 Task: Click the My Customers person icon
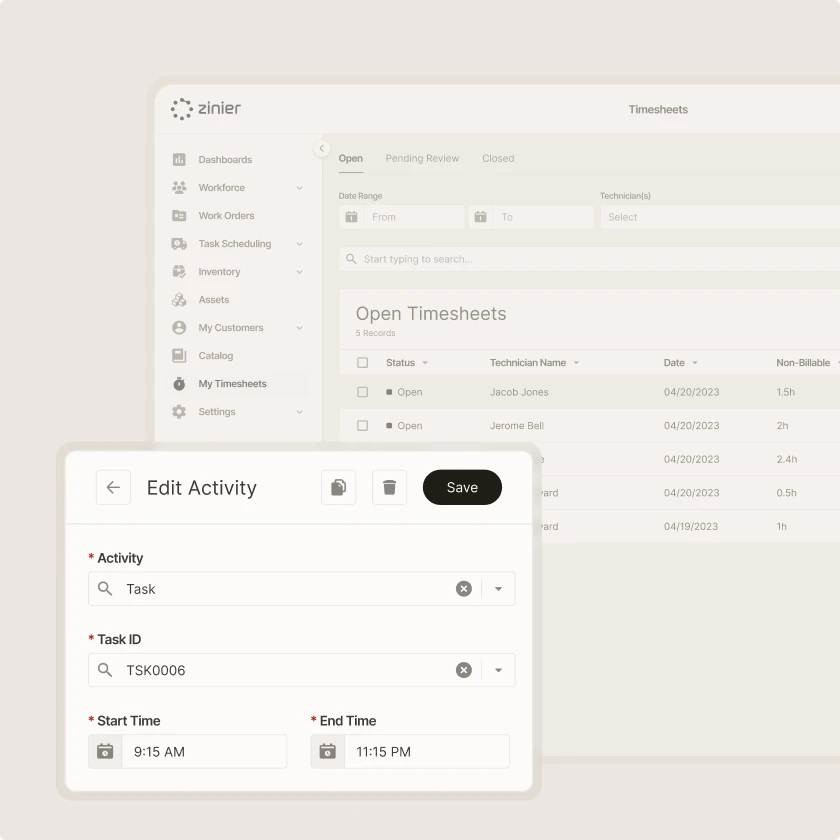[179, 327]
